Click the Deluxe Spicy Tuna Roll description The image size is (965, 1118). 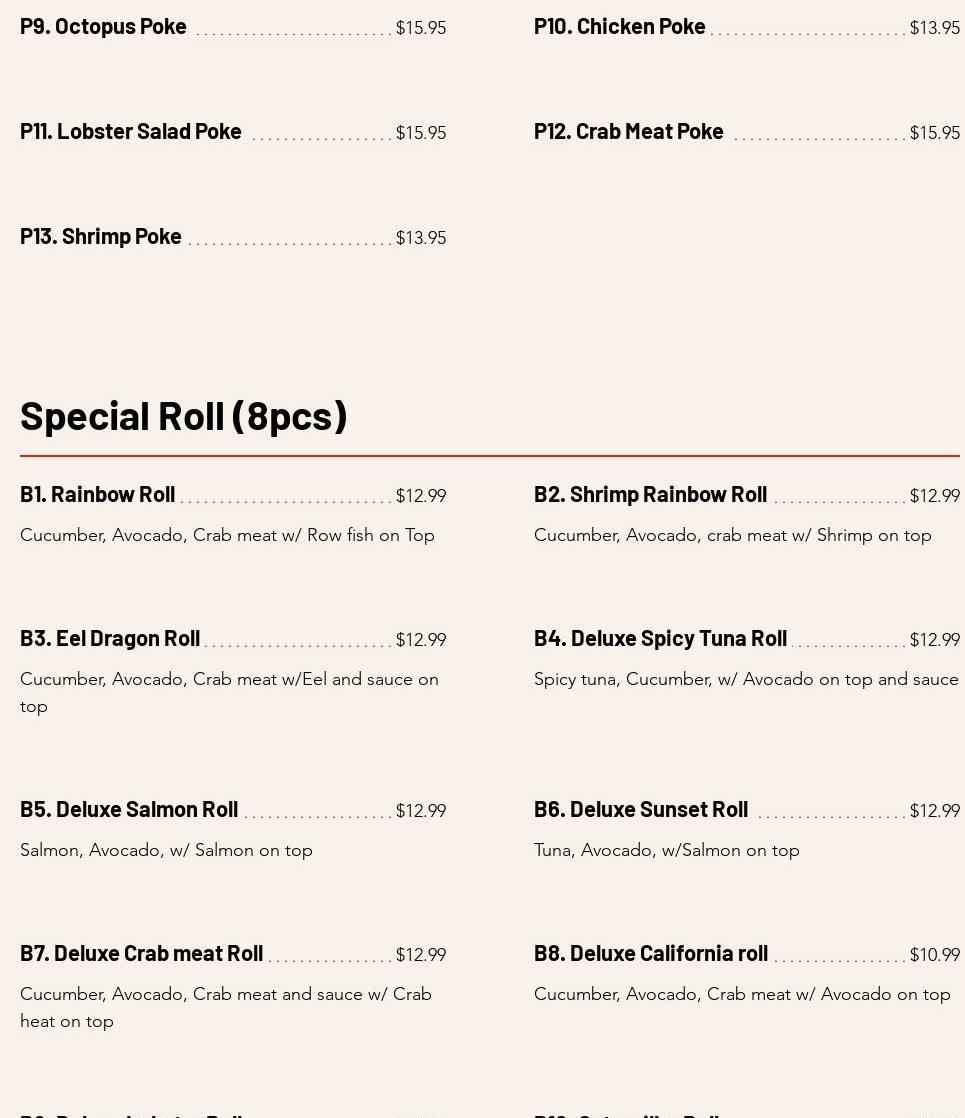click(746, 679)
